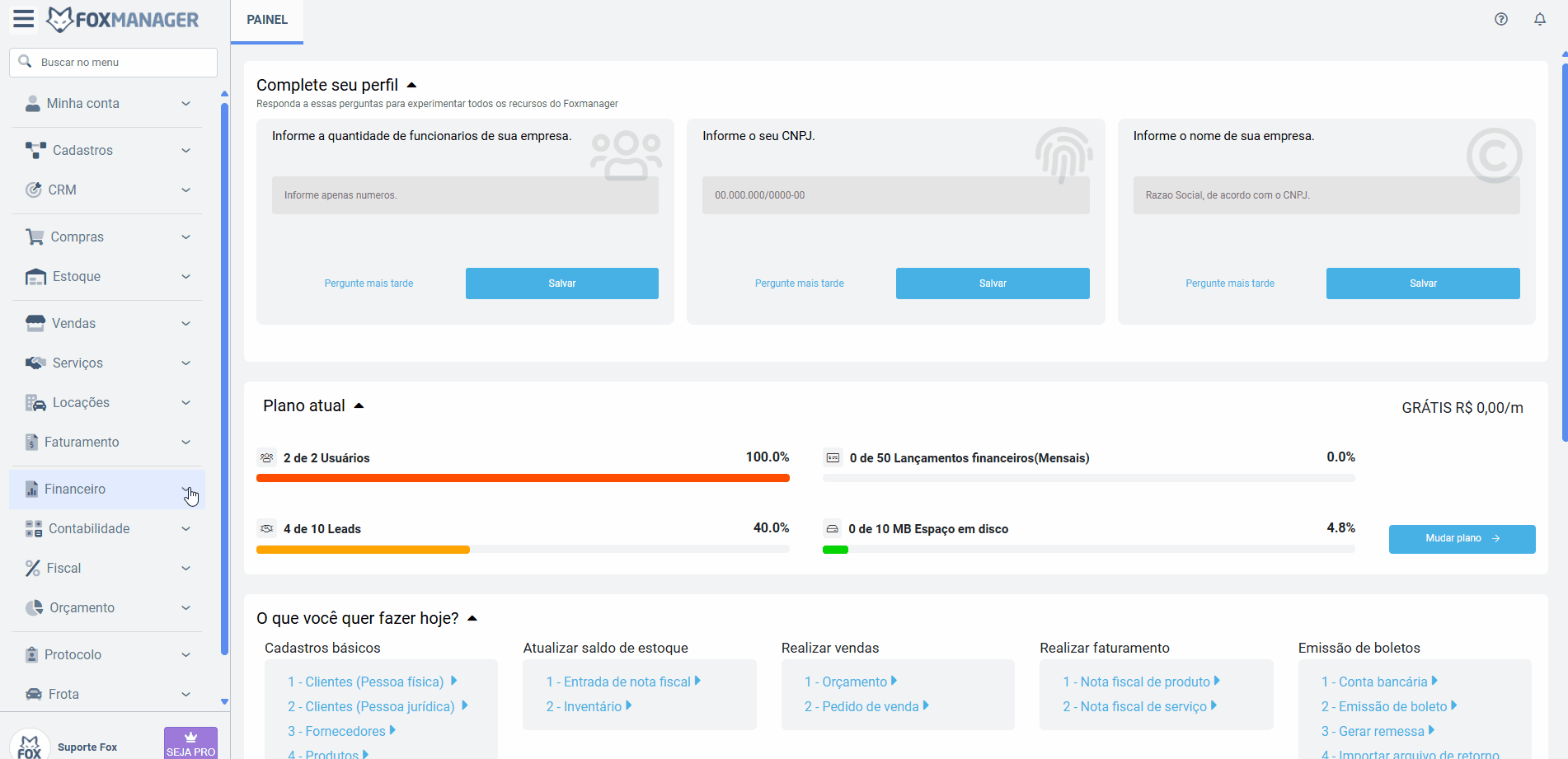Click the Frota car icon
1568x759 pixels.
coord(34,694)
